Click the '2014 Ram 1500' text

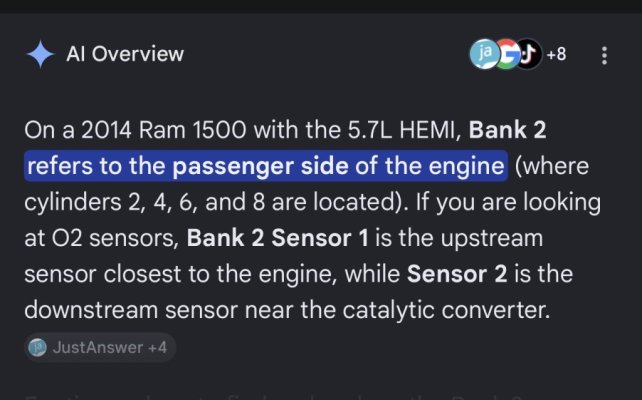click(x=164, y=130)
